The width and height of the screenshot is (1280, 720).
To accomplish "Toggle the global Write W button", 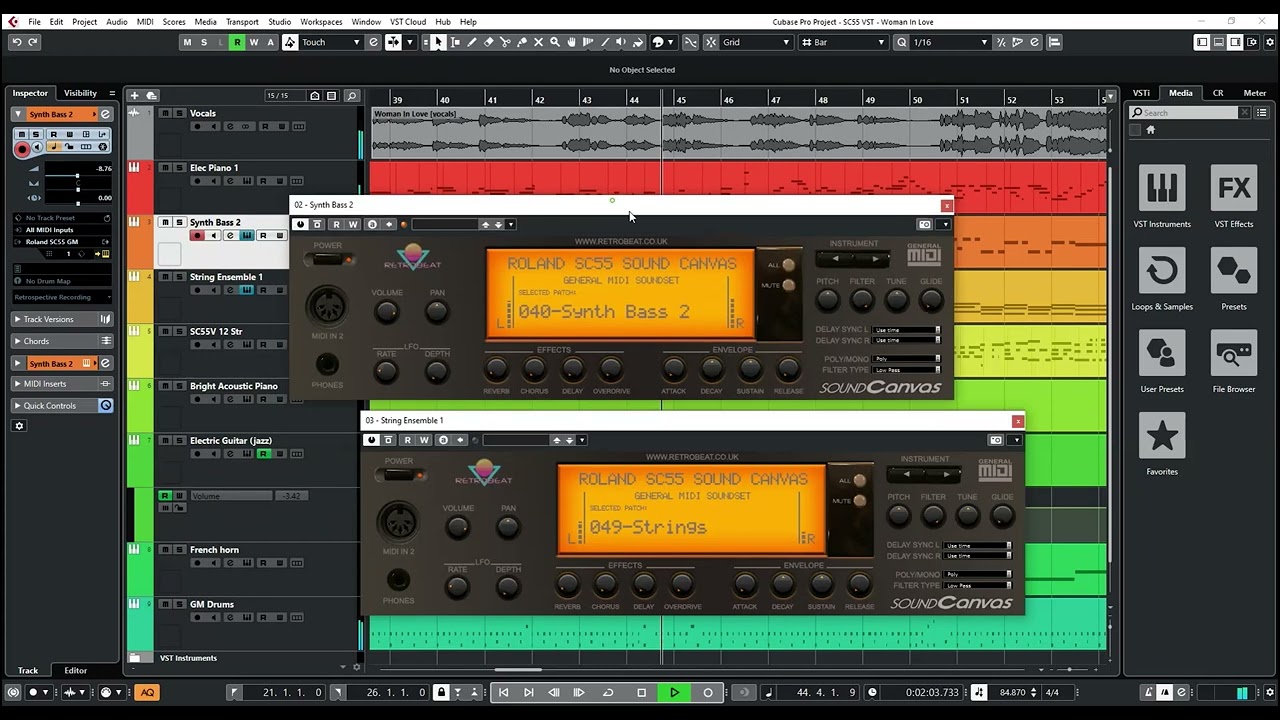I will point(254,42).
